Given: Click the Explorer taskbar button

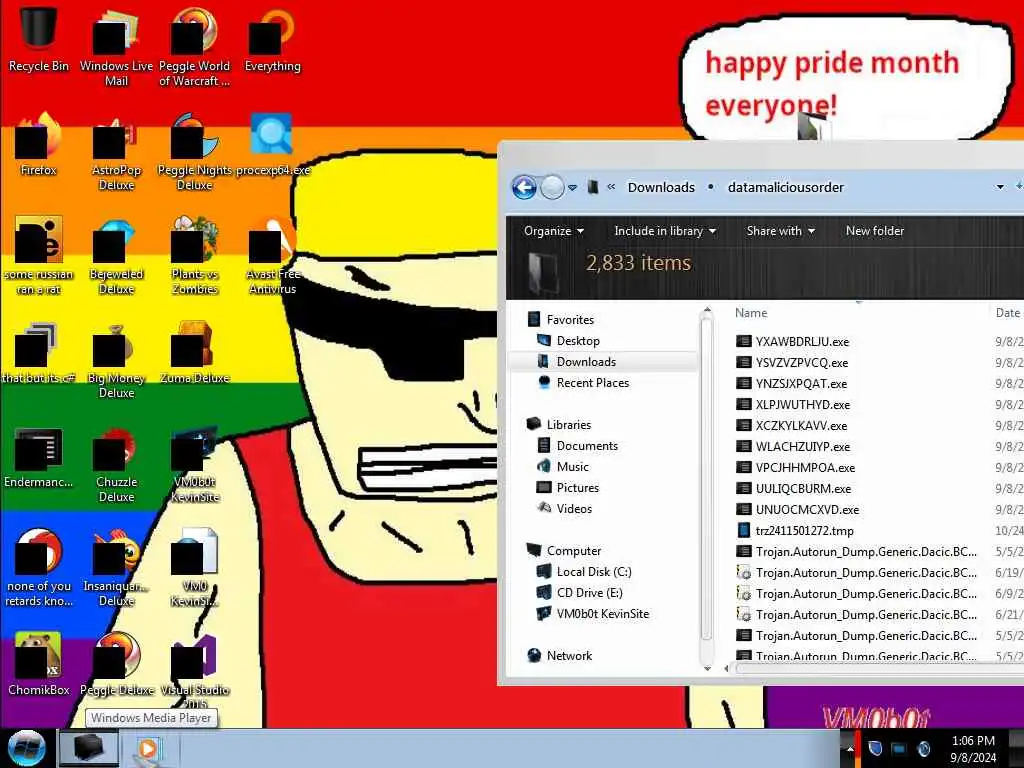Looking at the screenshot, I should click(89, 749).
